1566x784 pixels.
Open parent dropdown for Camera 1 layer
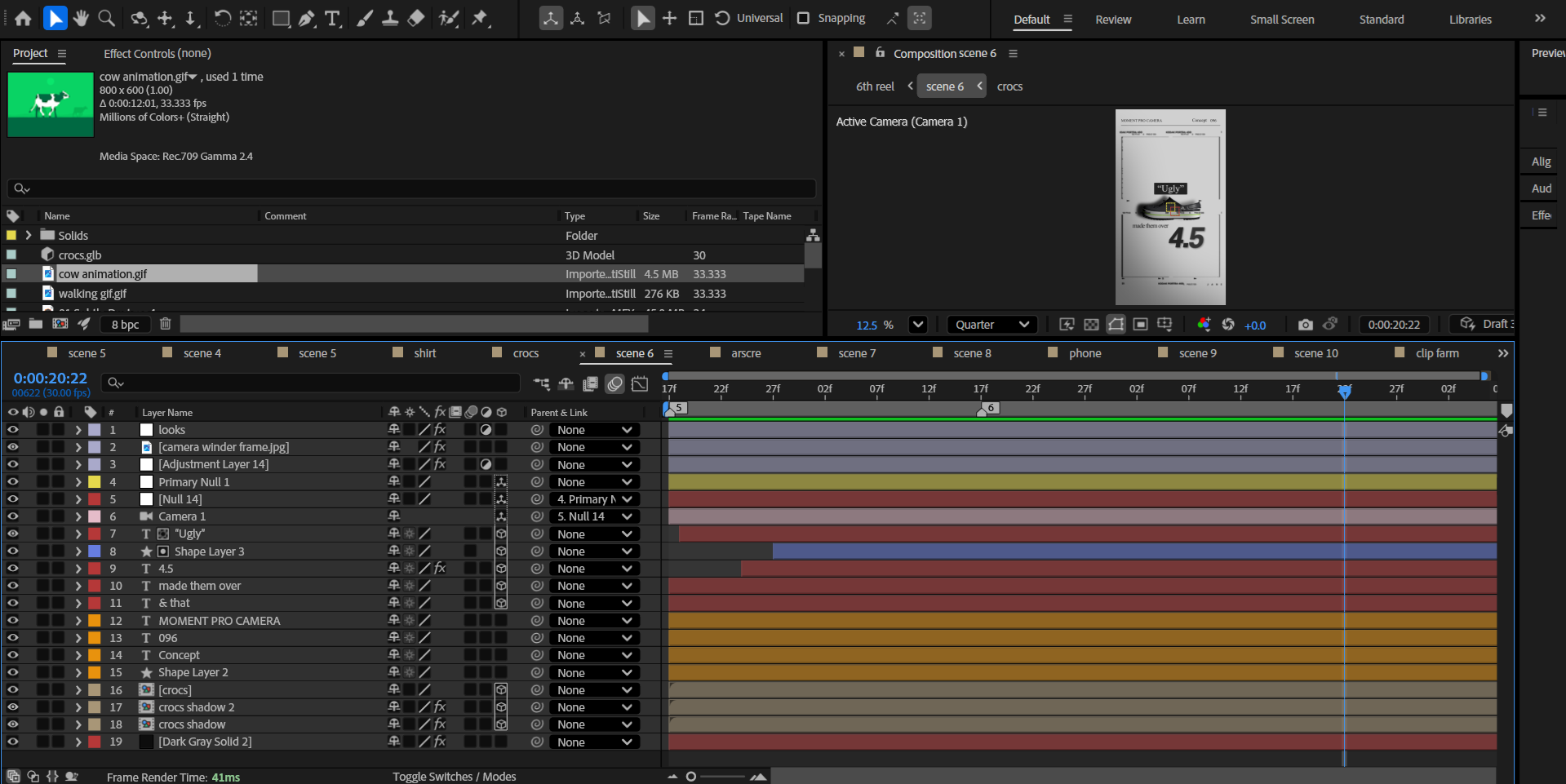(x=594, y=516)
